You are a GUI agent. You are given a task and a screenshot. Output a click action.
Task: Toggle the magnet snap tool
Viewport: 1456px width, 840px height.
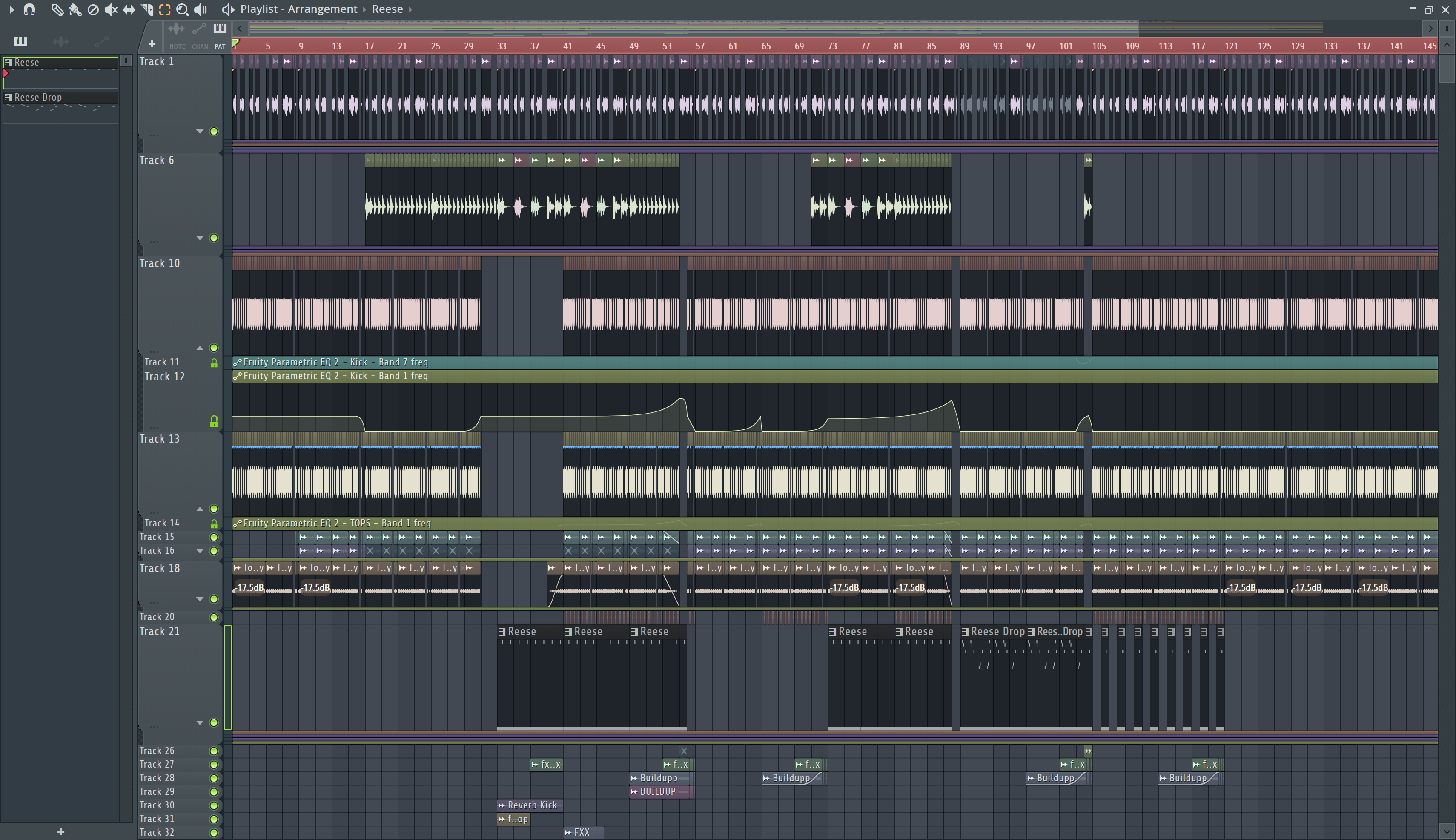(29, 9)
